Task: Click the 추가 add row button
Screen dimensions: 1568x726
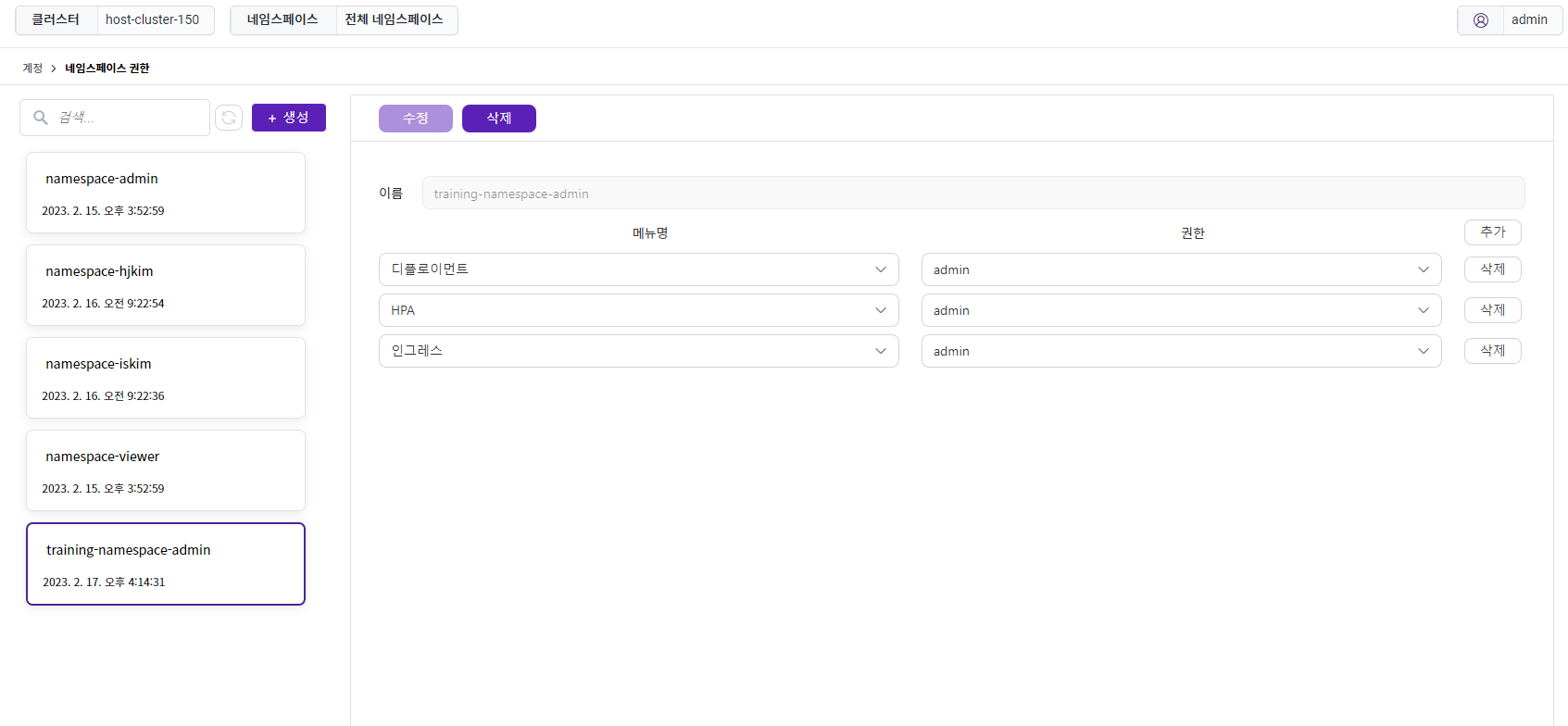Action: coord(1493,232)
